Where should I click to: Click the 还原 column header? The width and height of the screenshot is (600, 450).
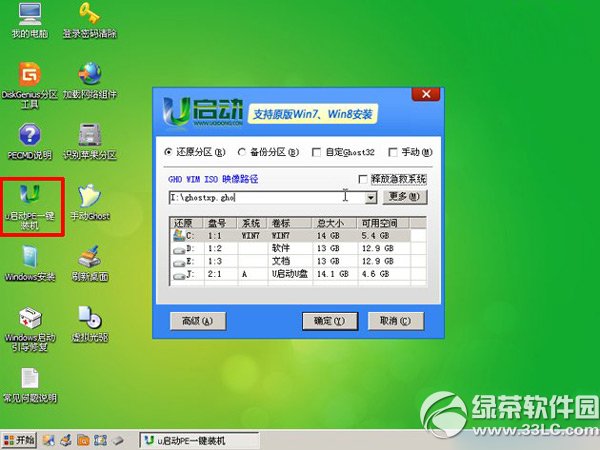pyautogui.click(x=187, y=223)
